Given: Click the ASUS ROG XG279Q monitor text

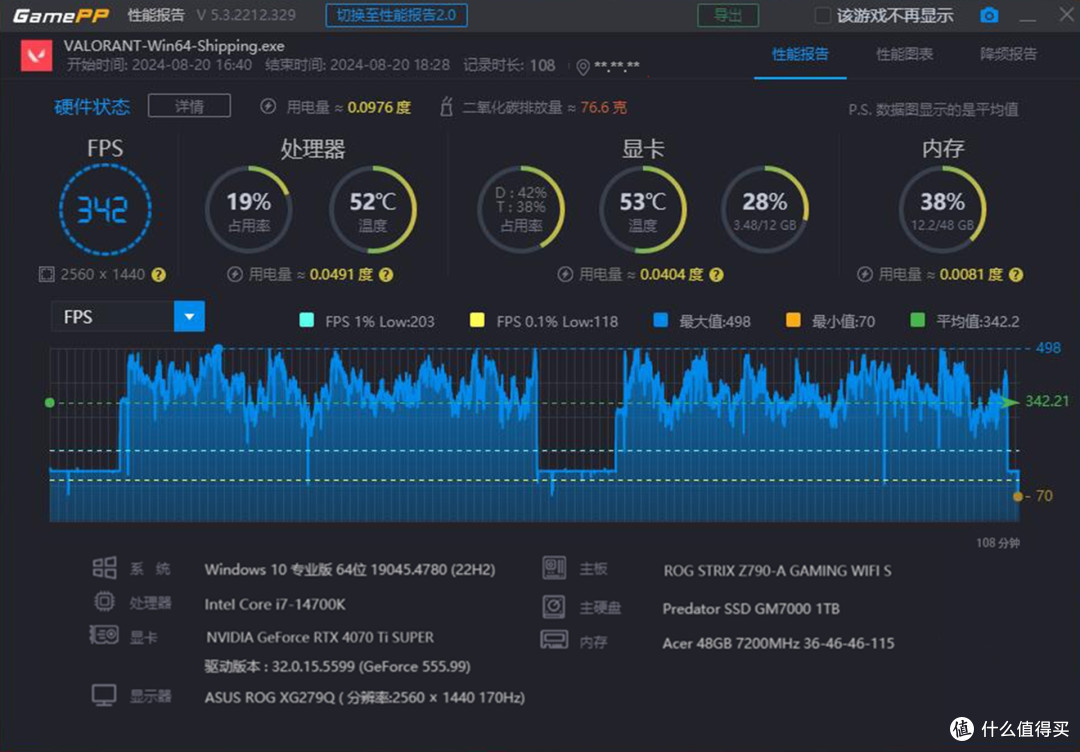Looking at the screenshot, I should pos(364,698).
